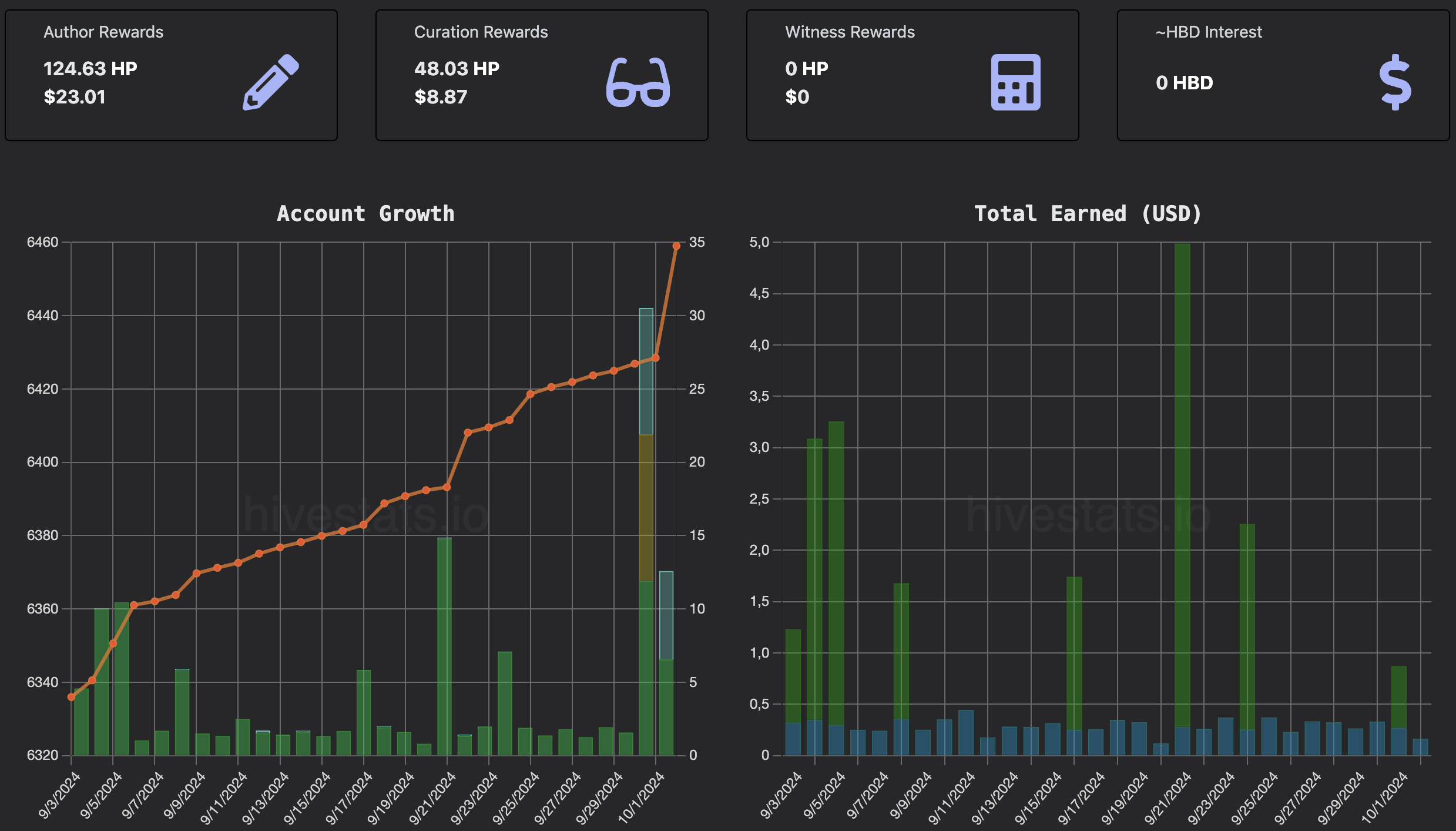Click the first line point at 9/3/2024
1456x831 pixels.
pos(71,697)
